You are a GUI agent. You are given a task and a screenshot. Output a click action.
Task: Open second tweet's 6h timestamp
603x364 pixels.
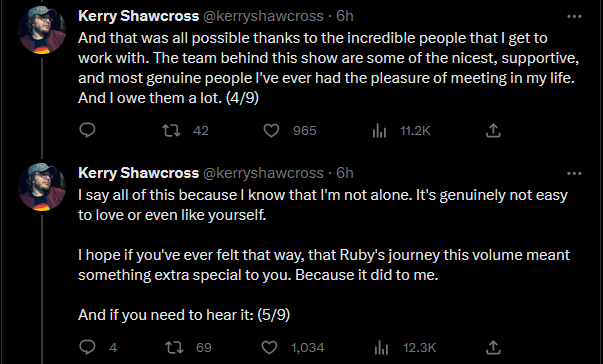point(345,173)
